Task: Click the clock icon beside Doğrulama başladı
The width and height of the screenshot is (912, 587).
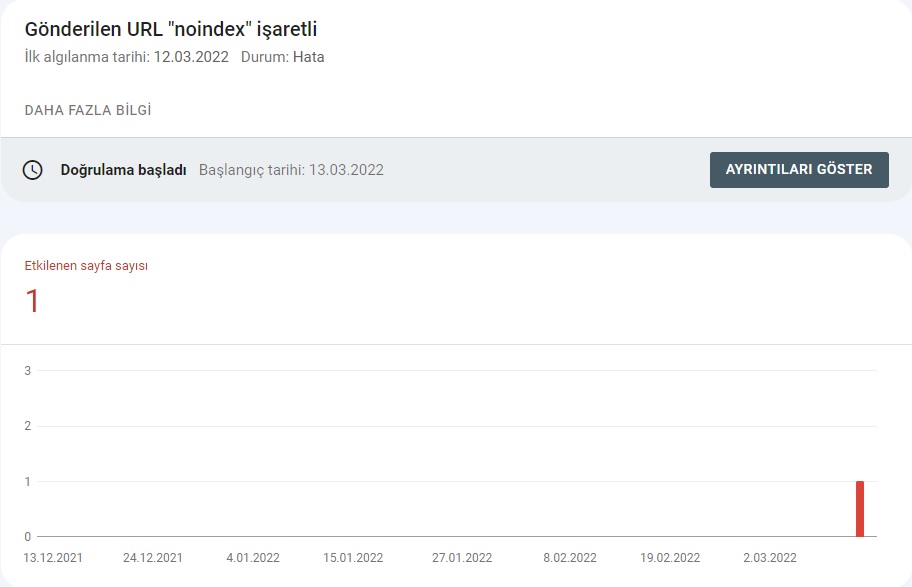Action: point(33,170)
